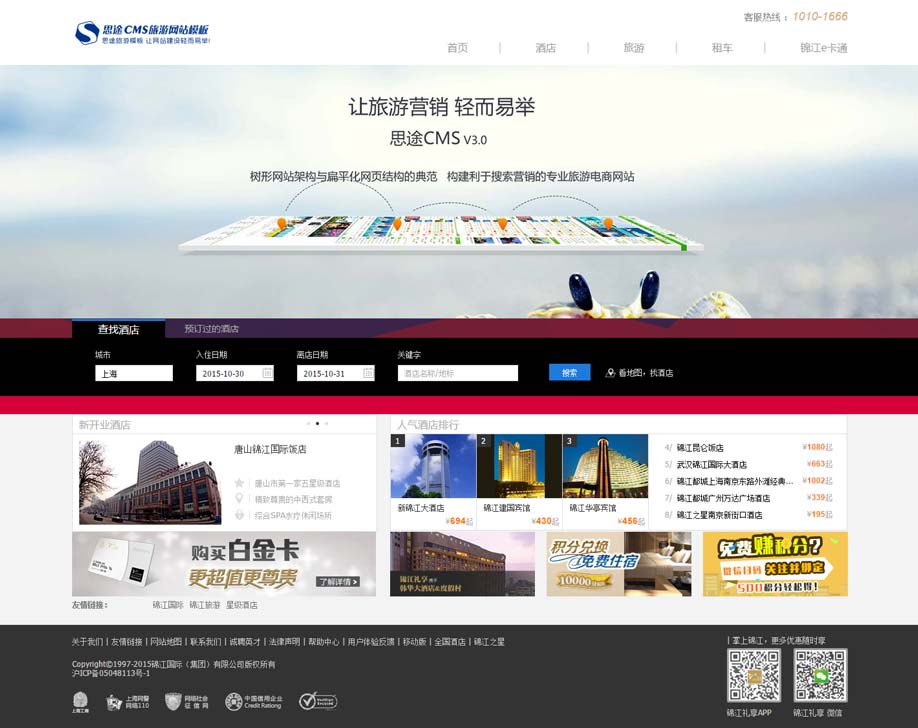Click 了解详情 on the 白金卡 banner
Screen dimensions: 918x728
click(338, 582)
